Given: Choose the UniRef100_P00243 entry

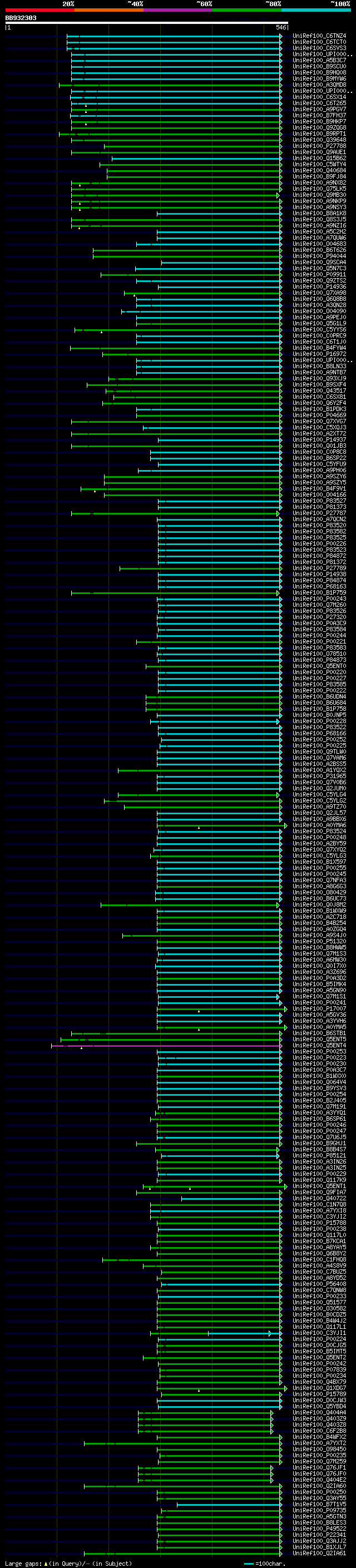Looking at the screenshot, I should 319,599.
